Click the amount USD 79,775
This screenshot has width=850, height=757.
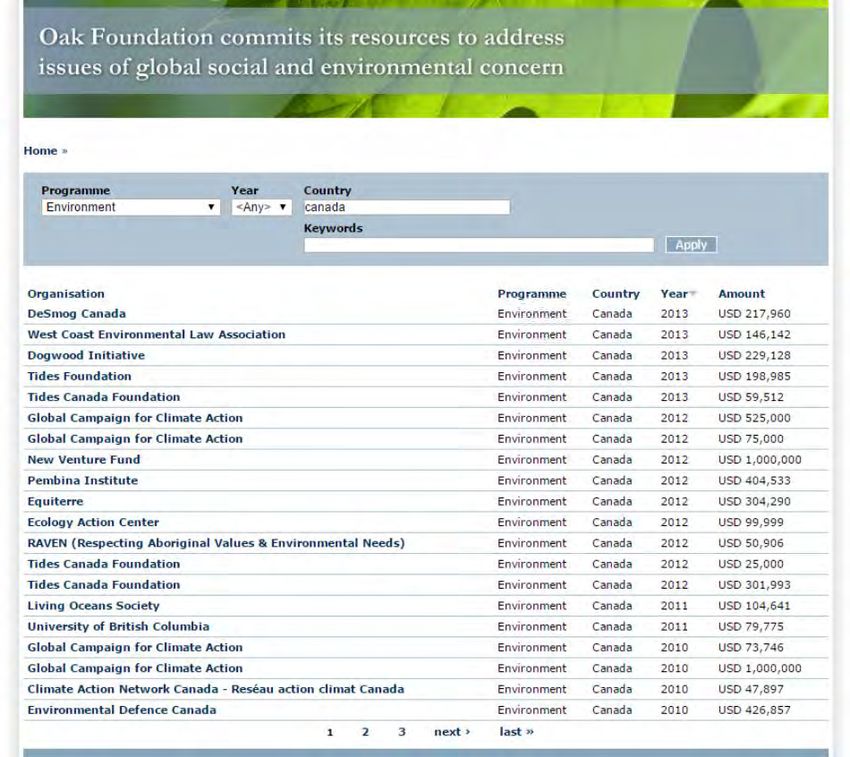point(751,627)
